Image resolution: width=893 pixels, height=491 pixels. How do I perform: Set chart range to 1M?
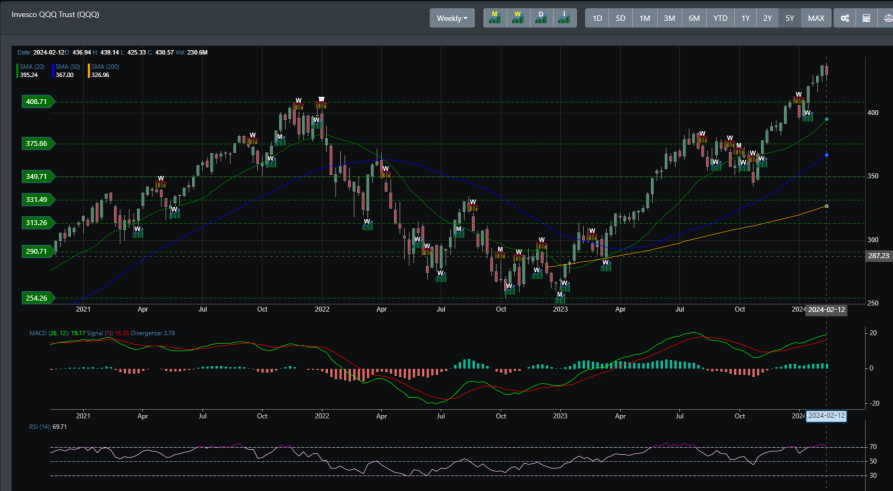tap(645, 18)
